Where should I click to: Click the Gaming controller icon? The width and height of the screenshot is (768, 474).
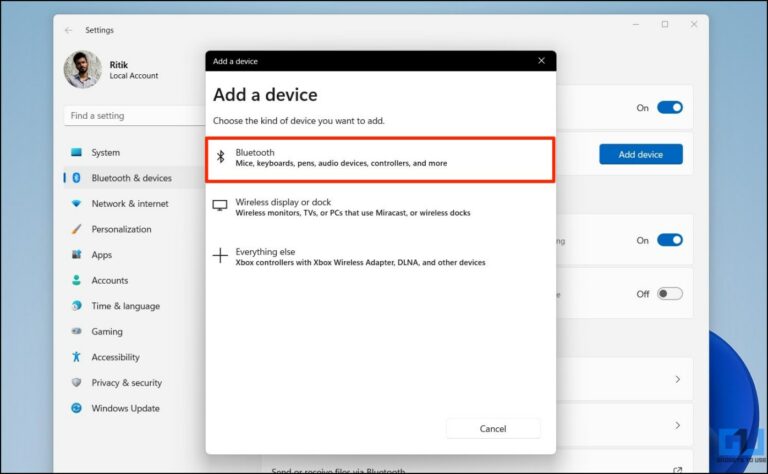76,331
